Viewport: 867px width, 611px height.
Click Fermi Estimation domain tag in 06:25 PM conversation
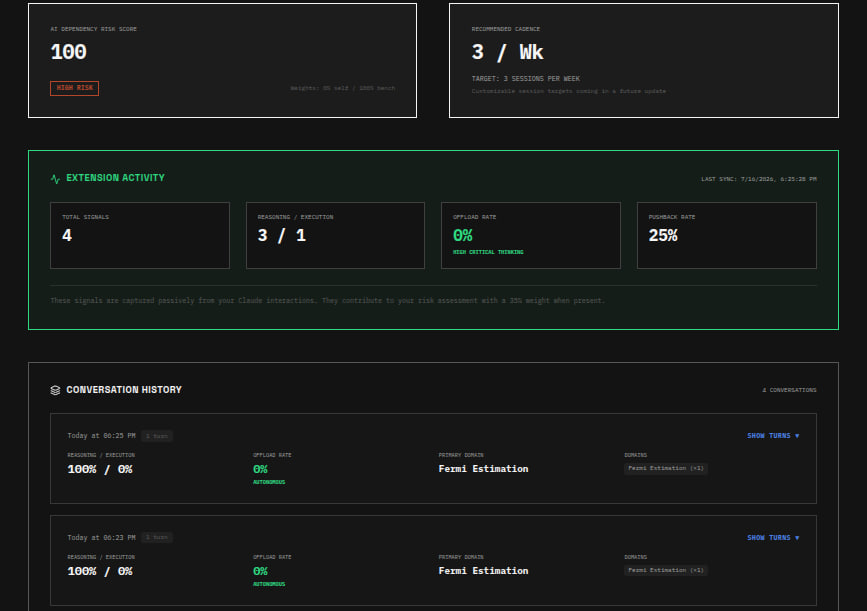(x=666, y=468)
